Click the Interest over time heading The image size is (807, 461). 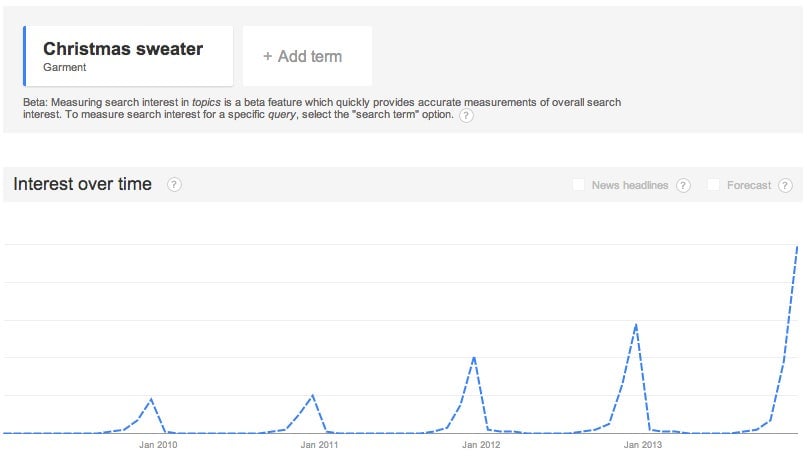click(x=83, y=184)
